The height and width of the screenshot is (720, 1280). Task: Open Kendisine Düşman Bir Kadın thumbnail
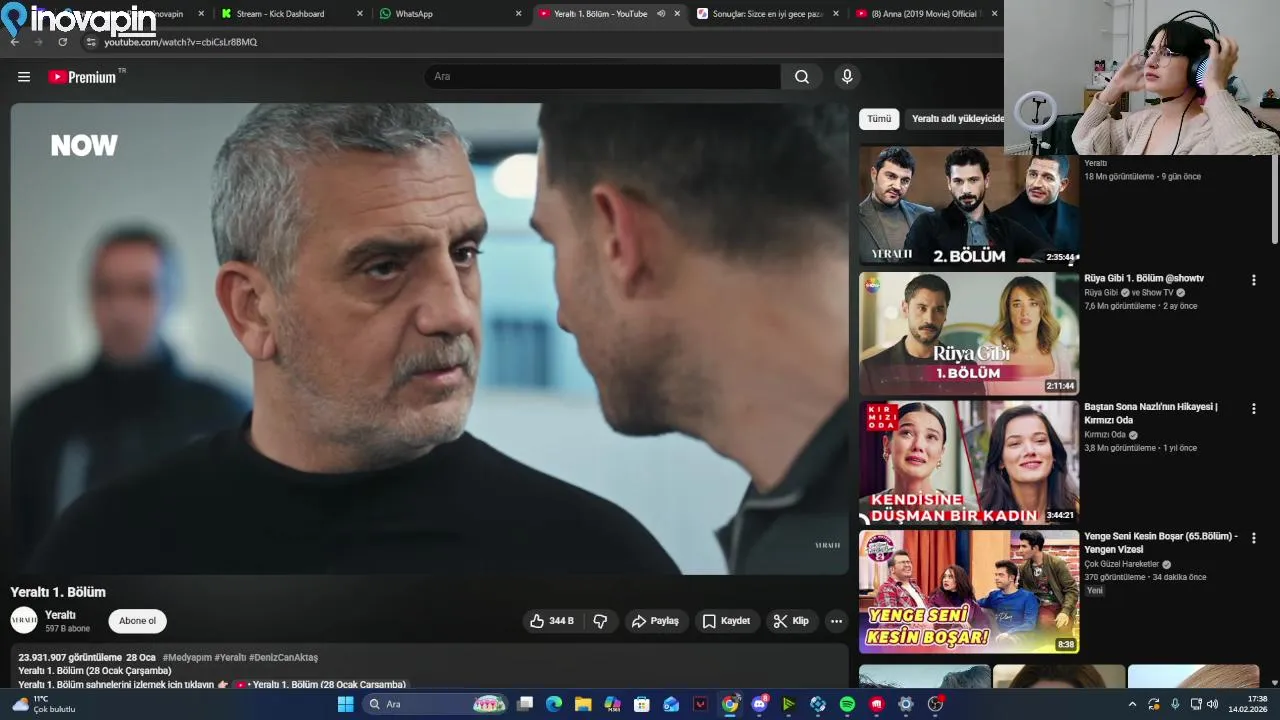coord(969,463)
